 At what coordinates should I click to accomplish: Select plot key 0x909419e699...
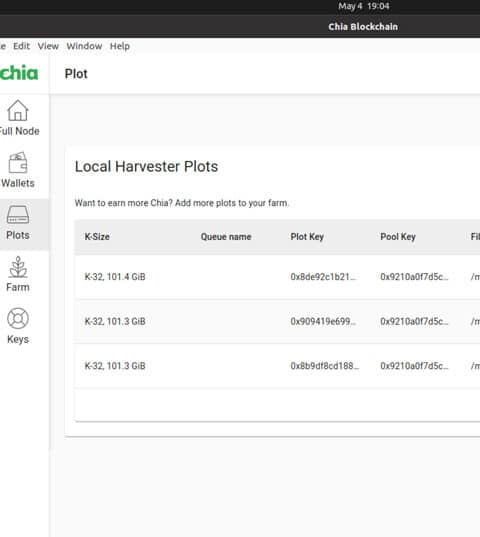[323, 321]
